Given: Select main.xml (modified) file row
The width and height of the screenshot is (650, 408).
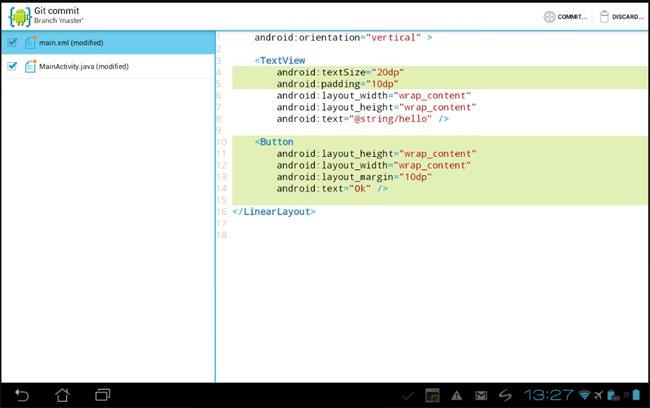Looking at the screenshot, I should (108, 43).
